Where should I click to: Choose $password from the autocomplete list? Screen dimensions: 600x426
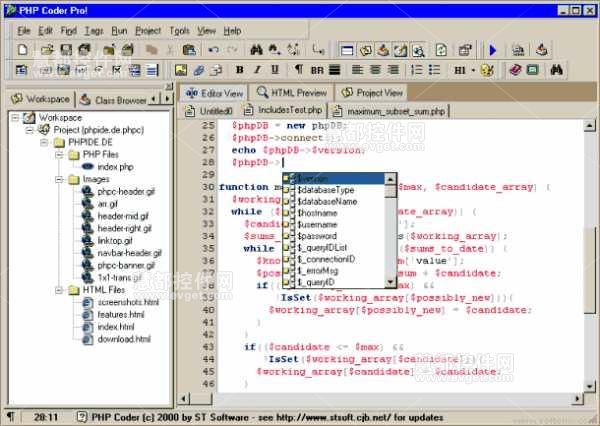(x=317, y=236)
